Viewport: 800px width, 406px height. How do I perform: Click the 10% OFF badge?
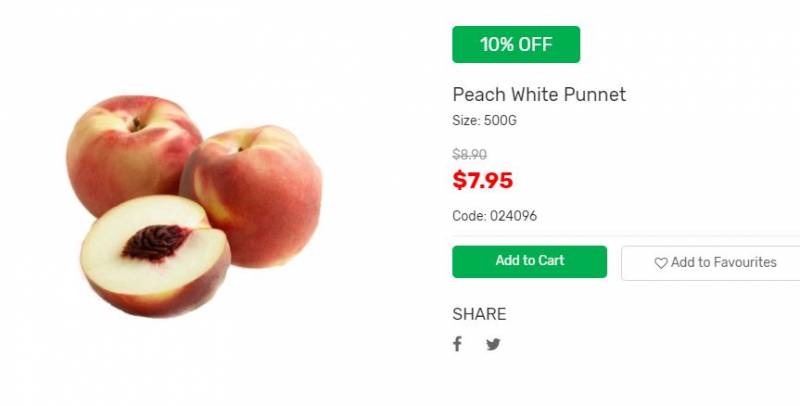515,44
